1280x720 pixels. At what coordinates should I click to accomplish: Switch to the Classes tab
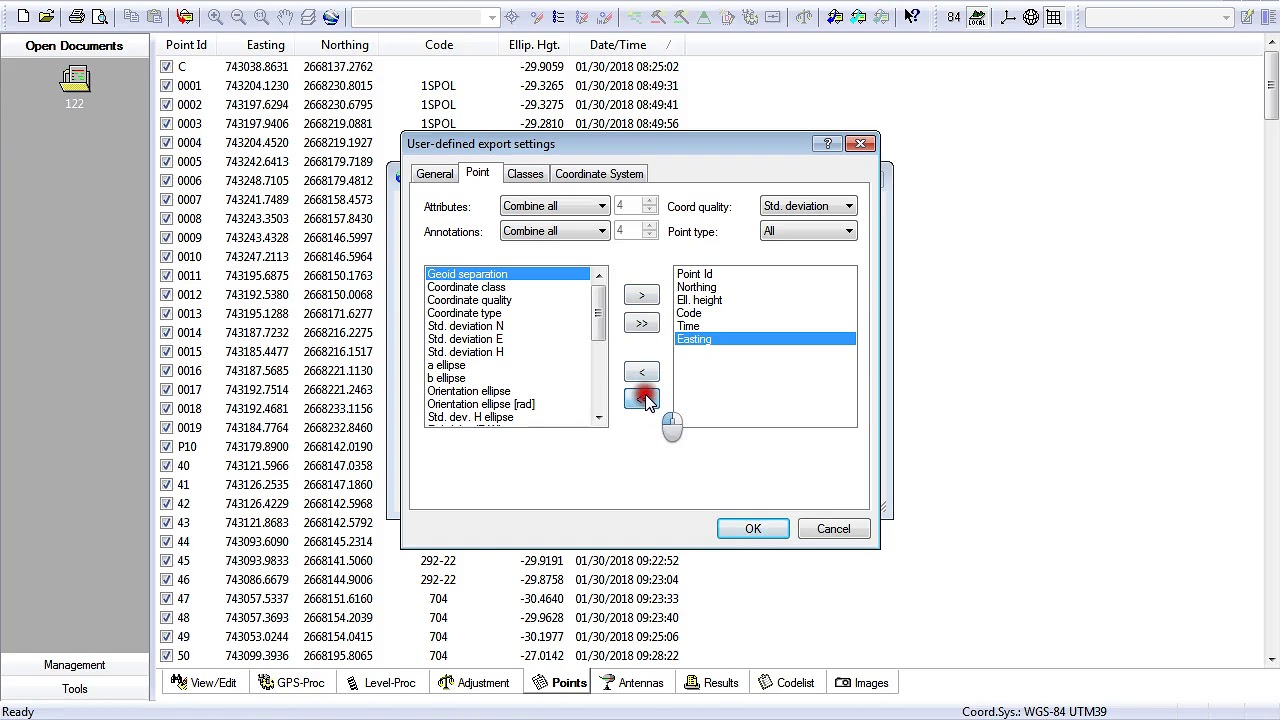coord(525,174)
